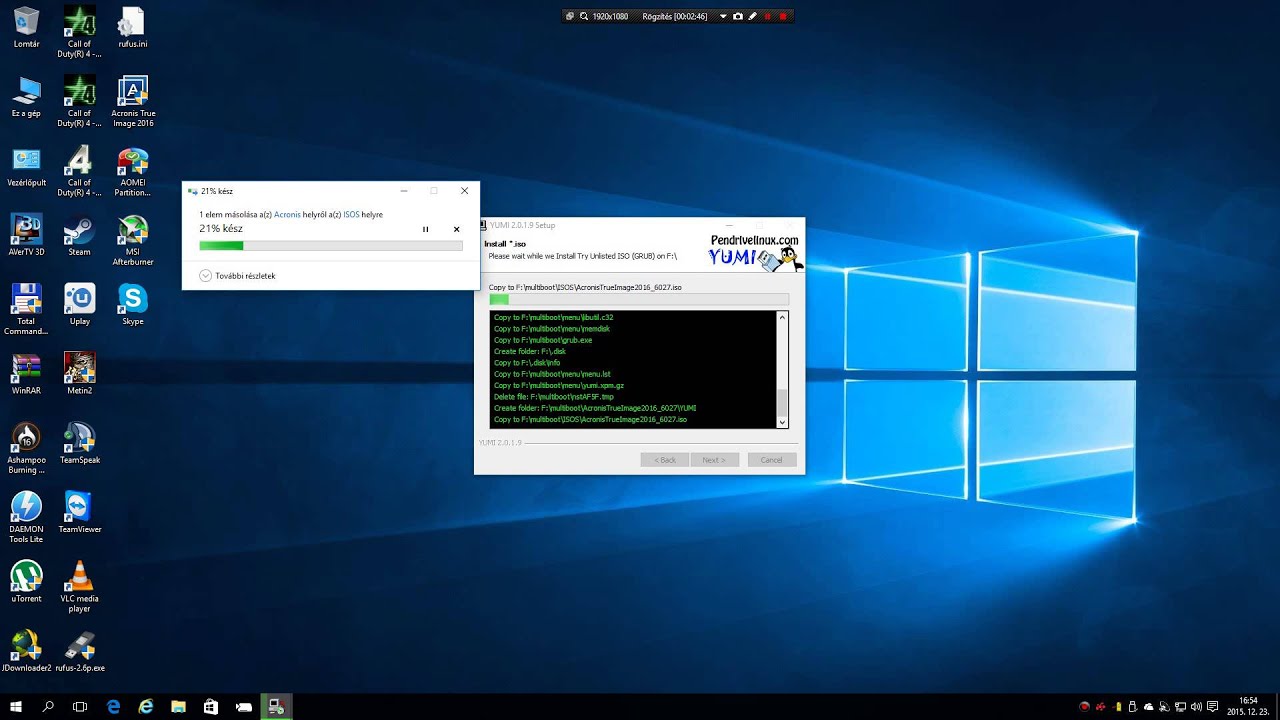Screen dimensions: 1280x720
Task: Open the recorder dropdown arrow
Action: pyautogui.click(x=723, y=16)
